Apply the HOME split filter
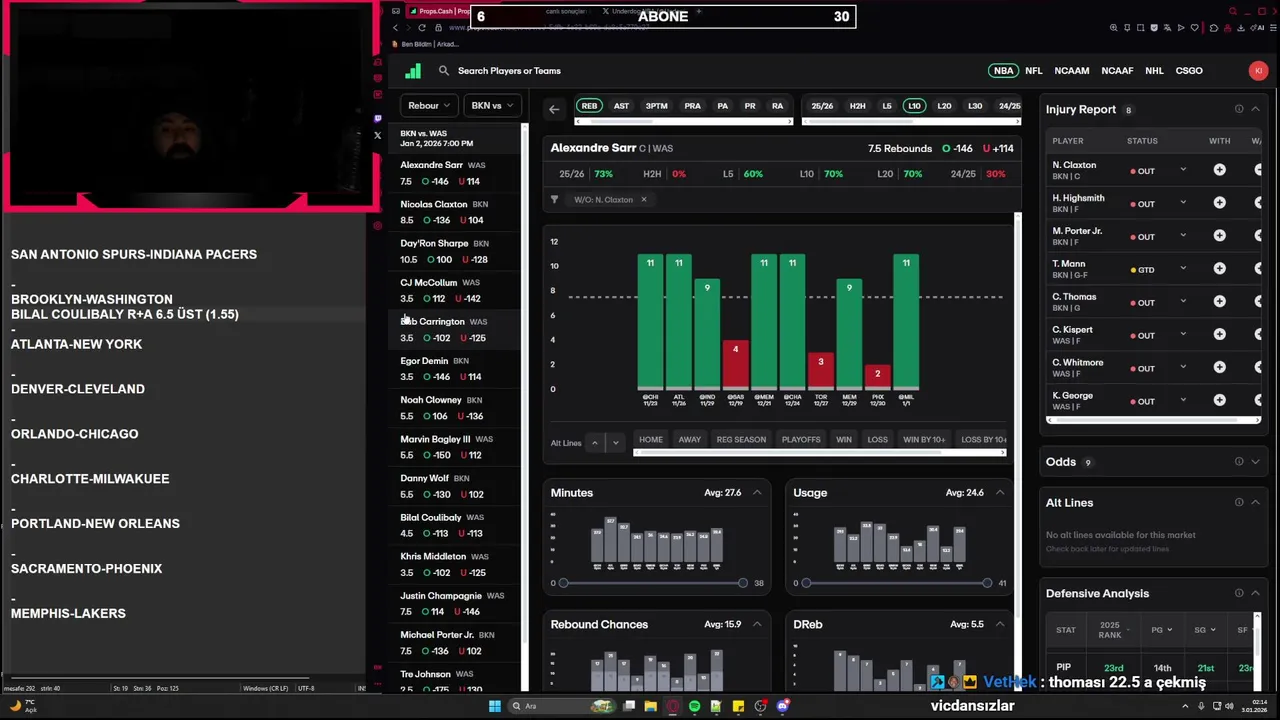1280x720 pixels. (x=651, y=439)
